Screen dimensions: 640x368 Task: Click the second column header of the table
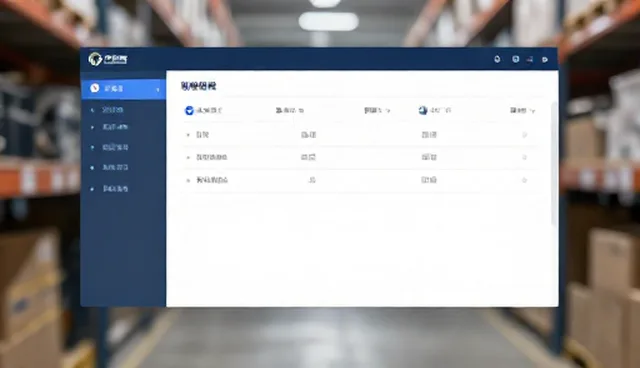click(290, 110)
